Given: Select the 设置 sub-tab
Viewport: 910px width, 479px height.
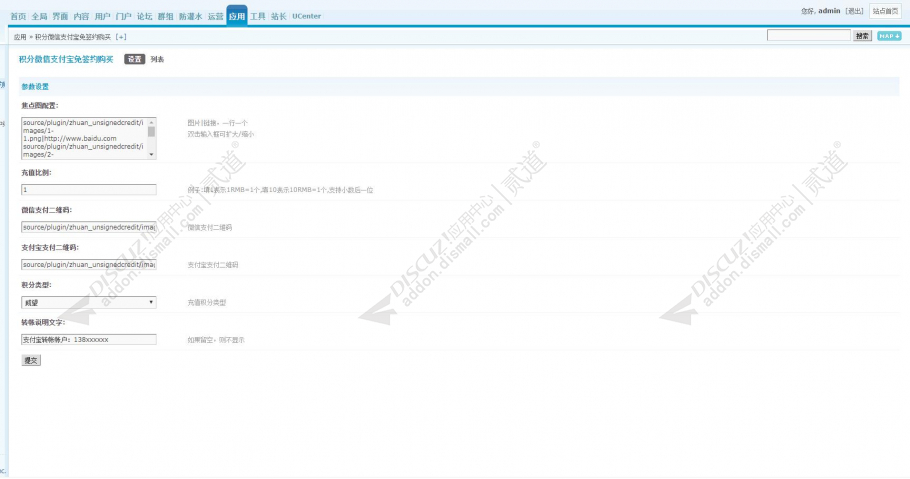Looking at the screenshot, I should pos(134,59).
